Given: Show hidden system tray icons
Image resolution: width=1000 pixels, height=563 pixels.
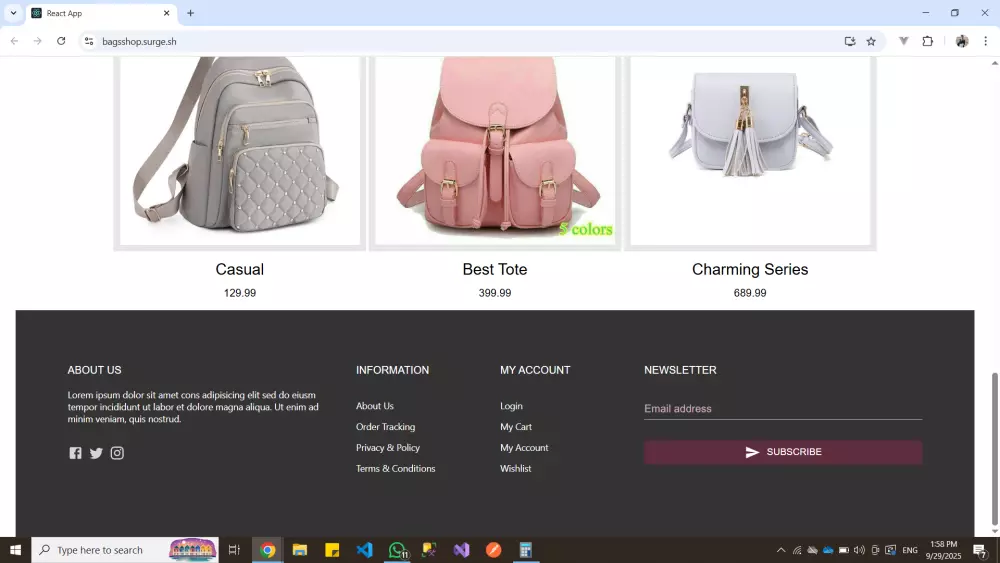Looking at the screenshot, I should click(x=781, y=550).
